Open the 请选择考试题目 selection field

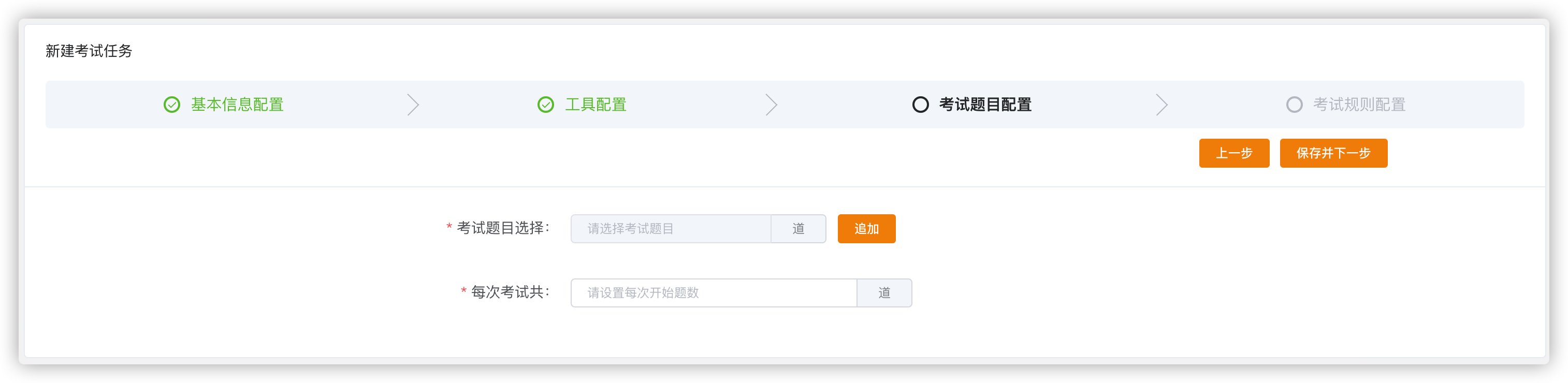click(x=671, y=229)
